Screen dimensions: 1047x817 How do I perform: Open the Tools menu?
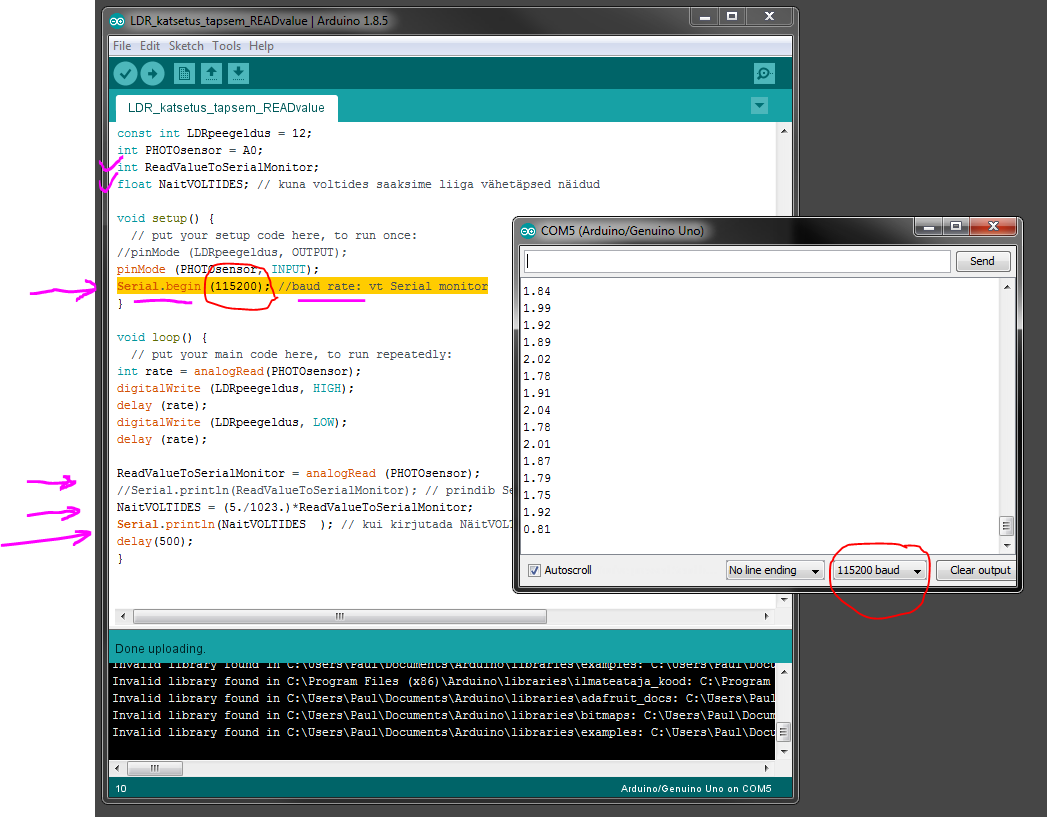click(x=226, y=46)
